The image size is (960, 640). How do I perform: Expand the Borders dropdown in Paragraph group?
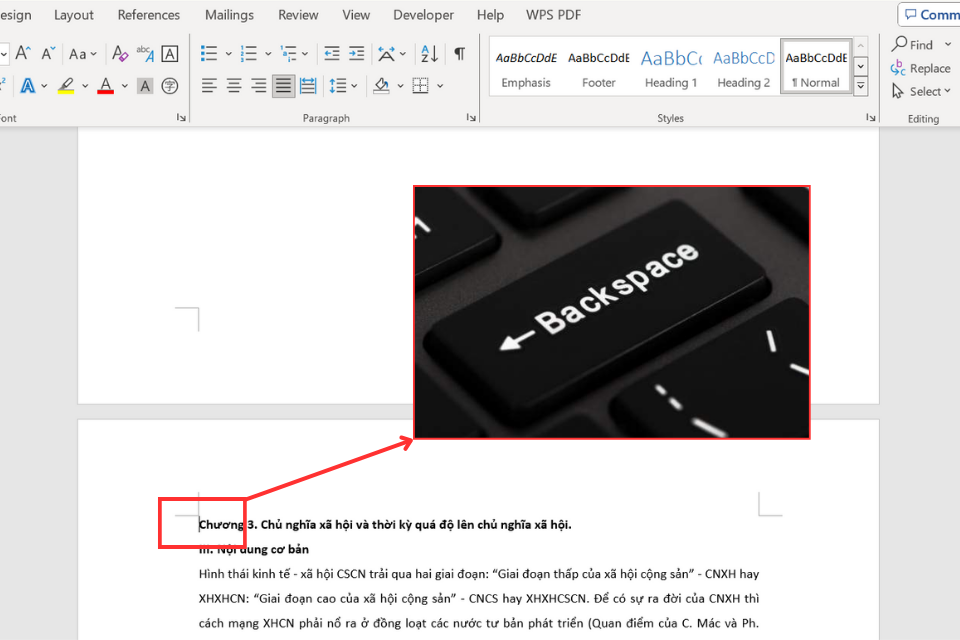[440, 86]
